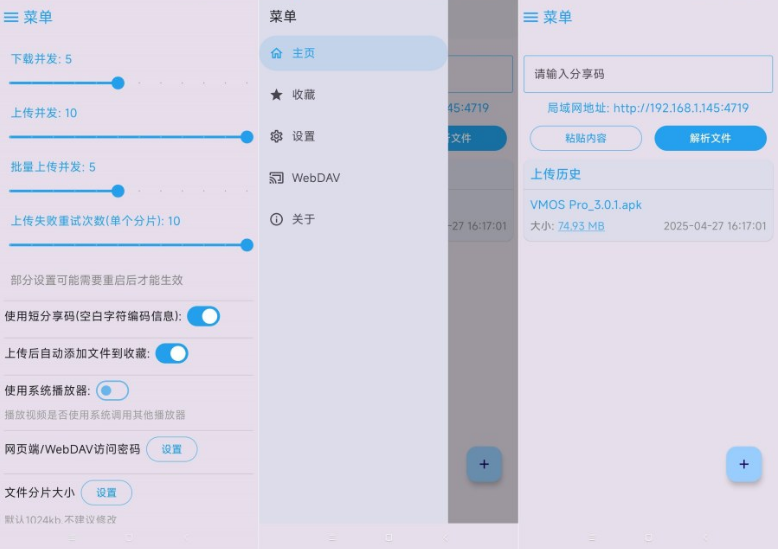Image resolution: width=778 pixels, height=549 pixels.
Task: Select 关于 menu item
Action: [353, 219]
